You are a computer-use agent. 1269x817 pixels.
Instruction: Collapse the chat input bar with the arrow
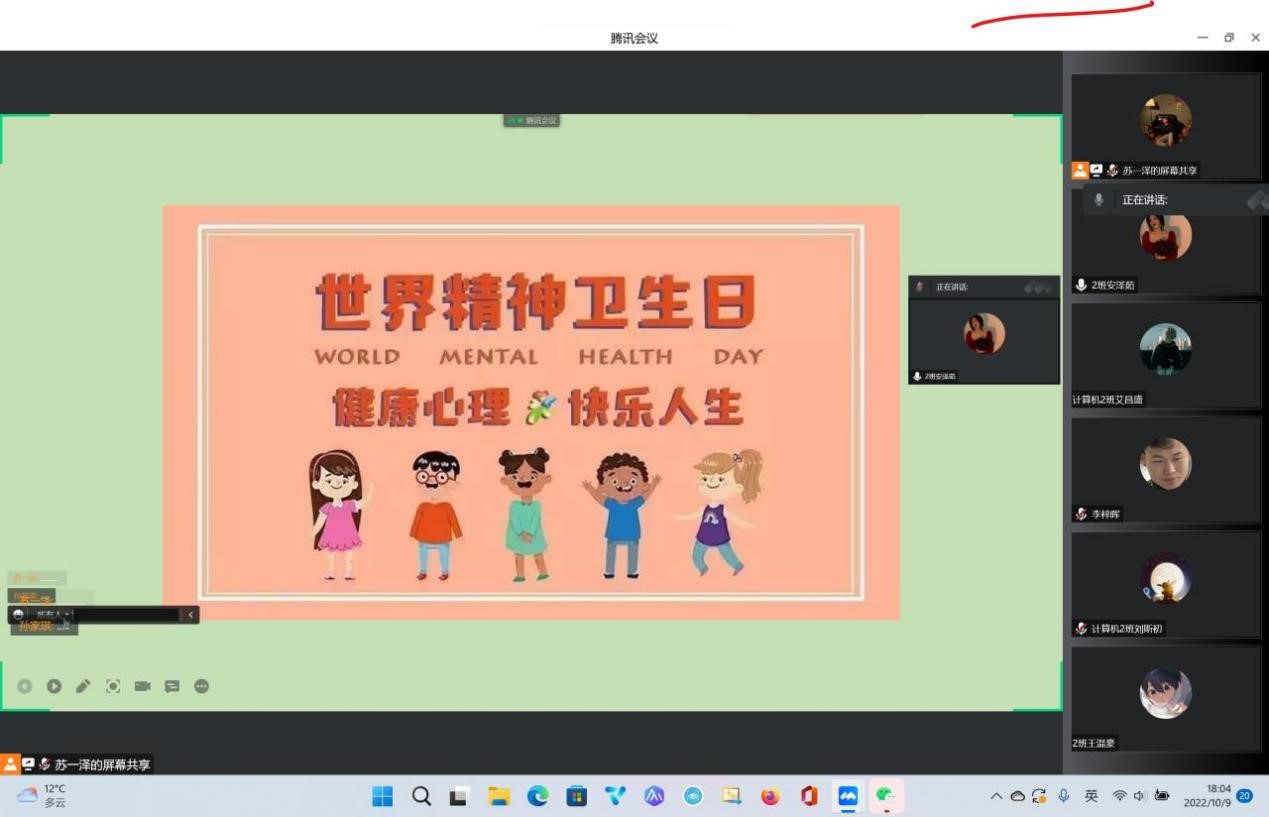tap(191, 614)
